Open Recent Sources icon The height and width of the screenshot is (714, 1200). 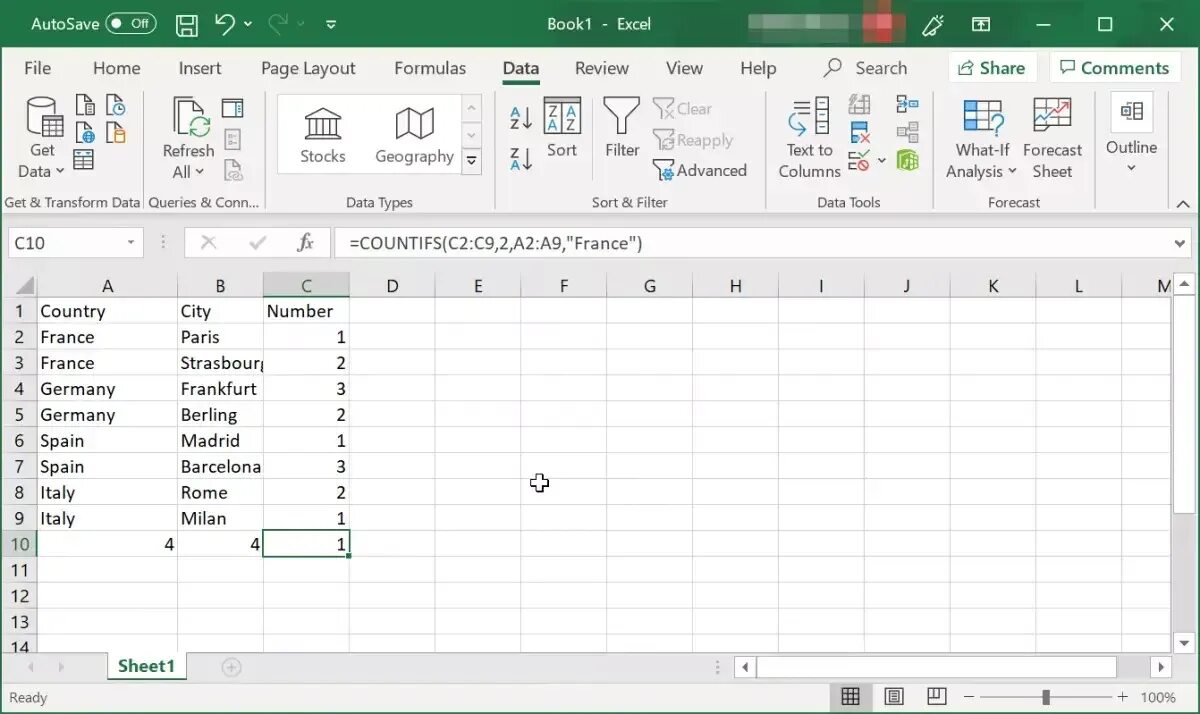point(116,105)
